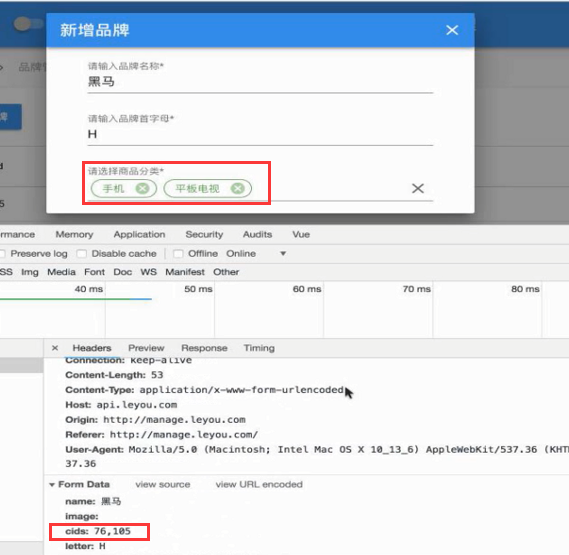Select the Origin header line
Screen dimensions: 569x555
pos(155,420)
